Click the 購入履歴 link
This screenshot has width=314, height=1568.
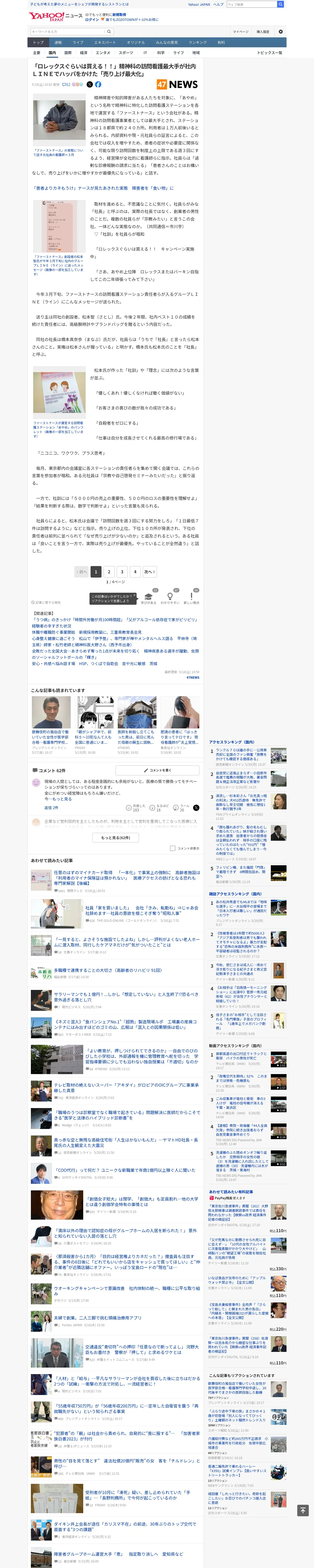pos(263,32)
